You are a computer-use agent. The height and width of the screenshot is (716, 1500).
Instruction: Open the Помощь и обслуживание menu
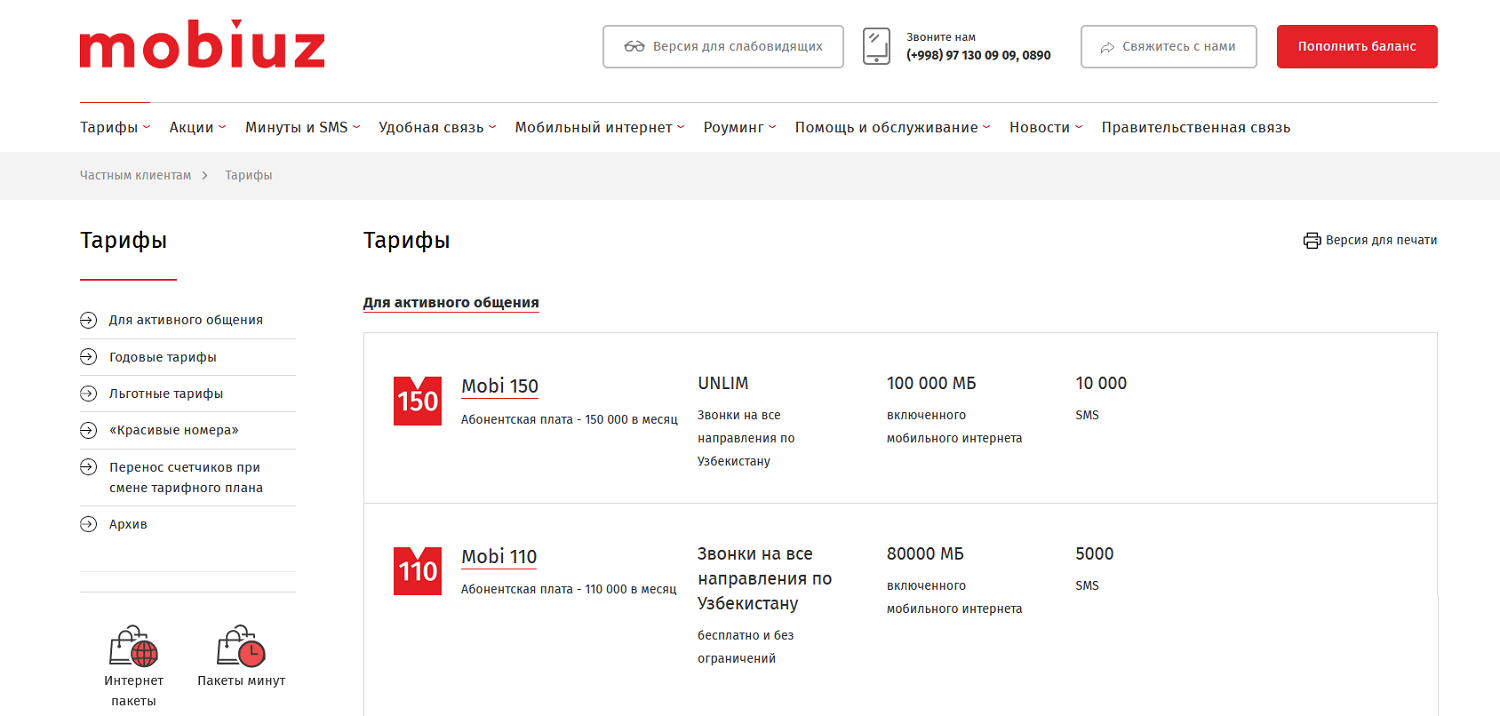pyautogui.click(x=886, y=127)
